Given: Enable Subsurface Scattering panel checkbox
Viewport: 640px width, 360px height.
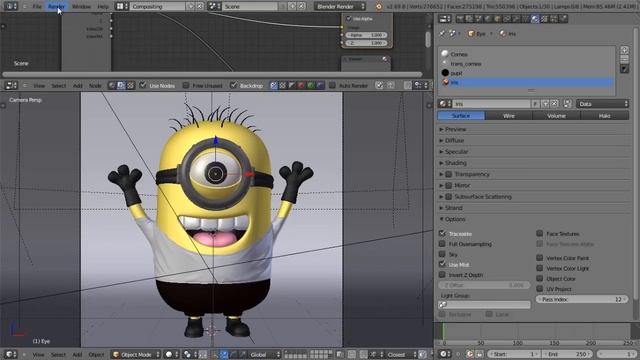Looking at the screenshot, I should tap(449, 197).
